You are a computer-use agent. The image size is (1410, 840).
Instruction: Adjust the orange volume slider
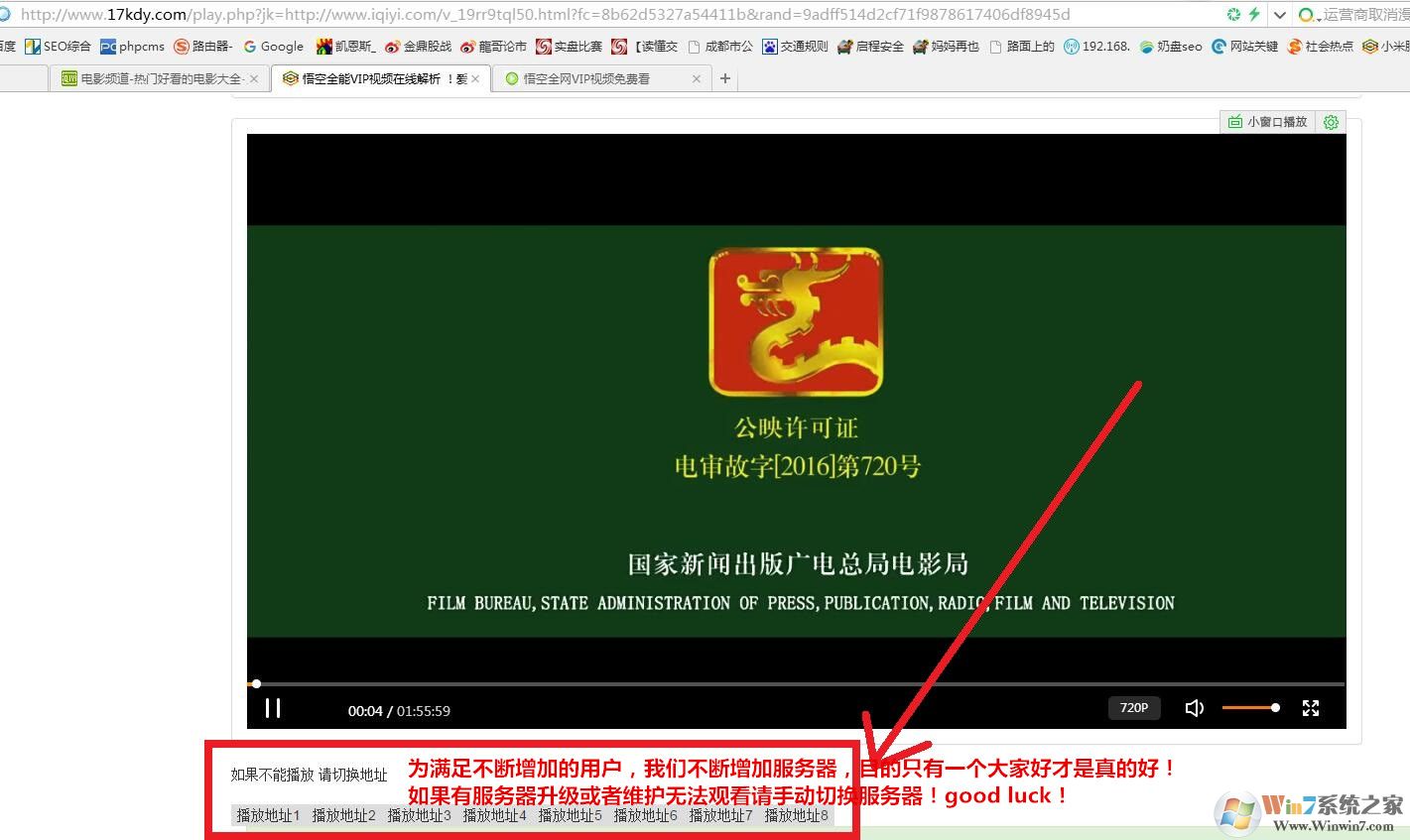1250,708
